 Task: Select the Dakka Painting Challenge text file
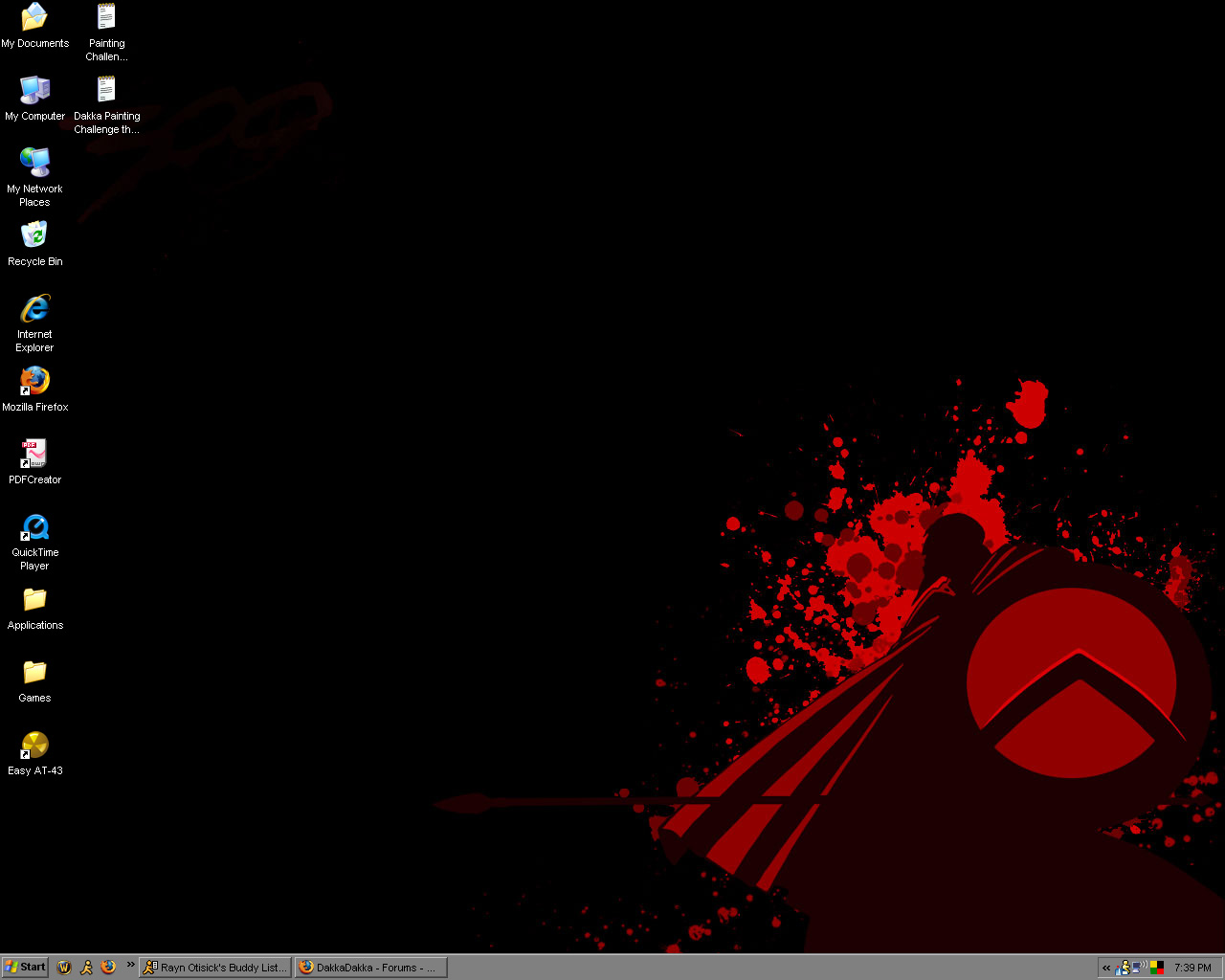(106, 104)
